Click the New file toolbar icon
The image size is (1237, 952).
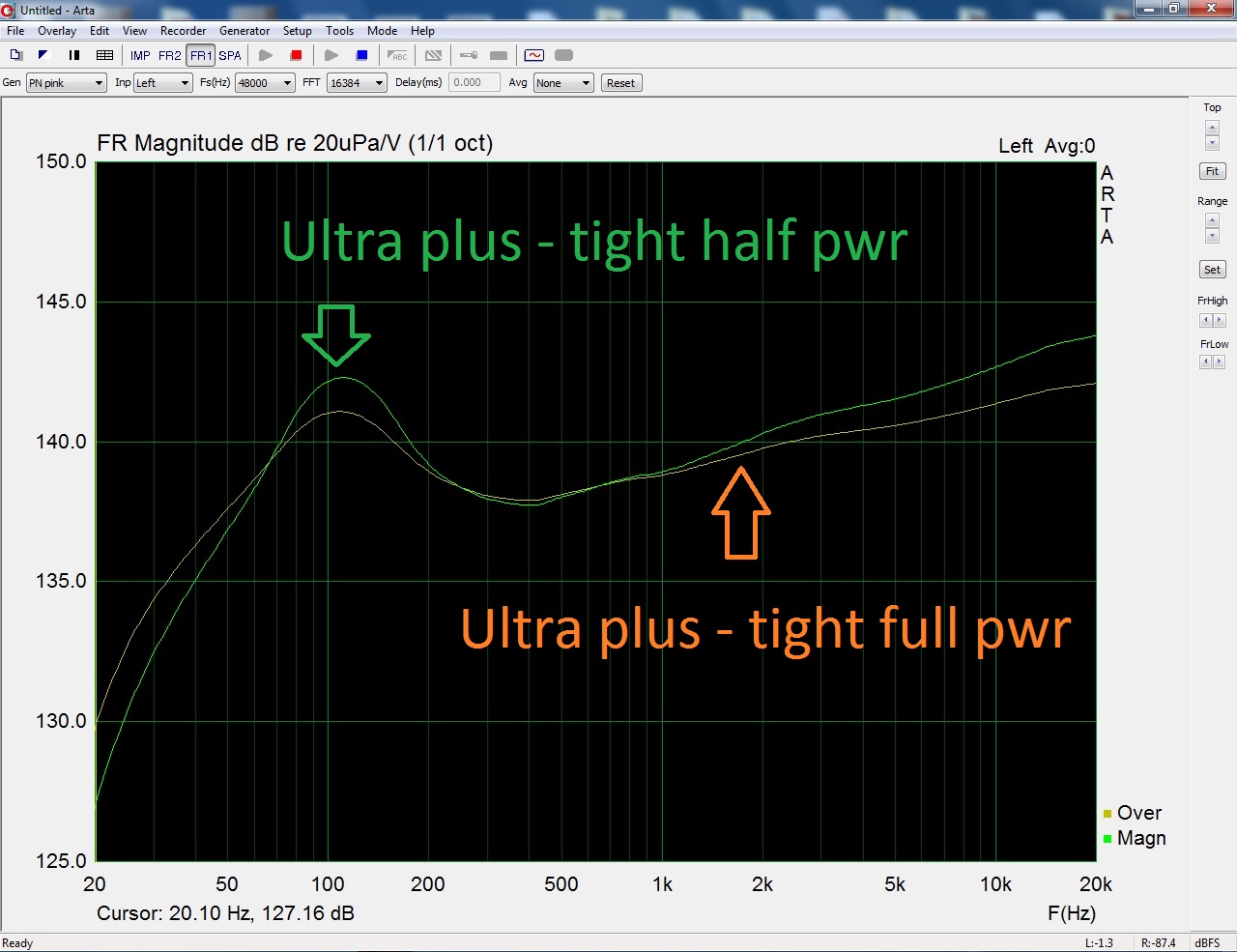[x=16, y=55]
